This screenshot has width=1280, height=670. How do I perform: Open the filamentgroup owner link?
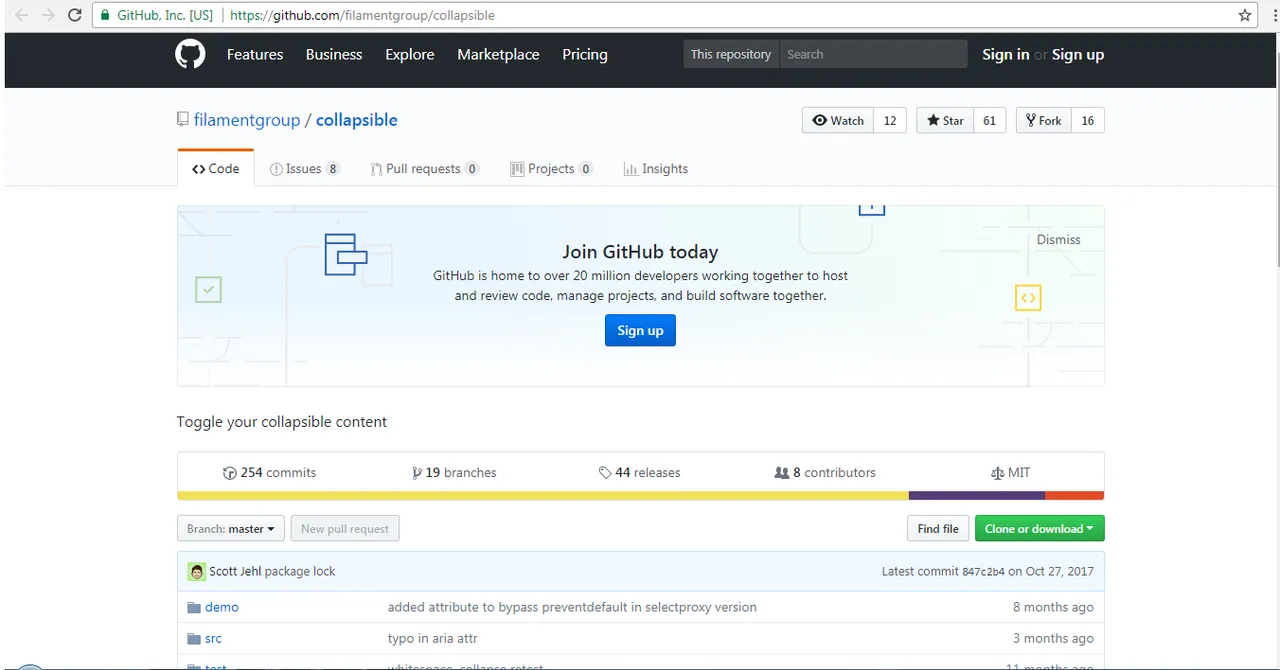pyautogui.click(x=247, y=120)
